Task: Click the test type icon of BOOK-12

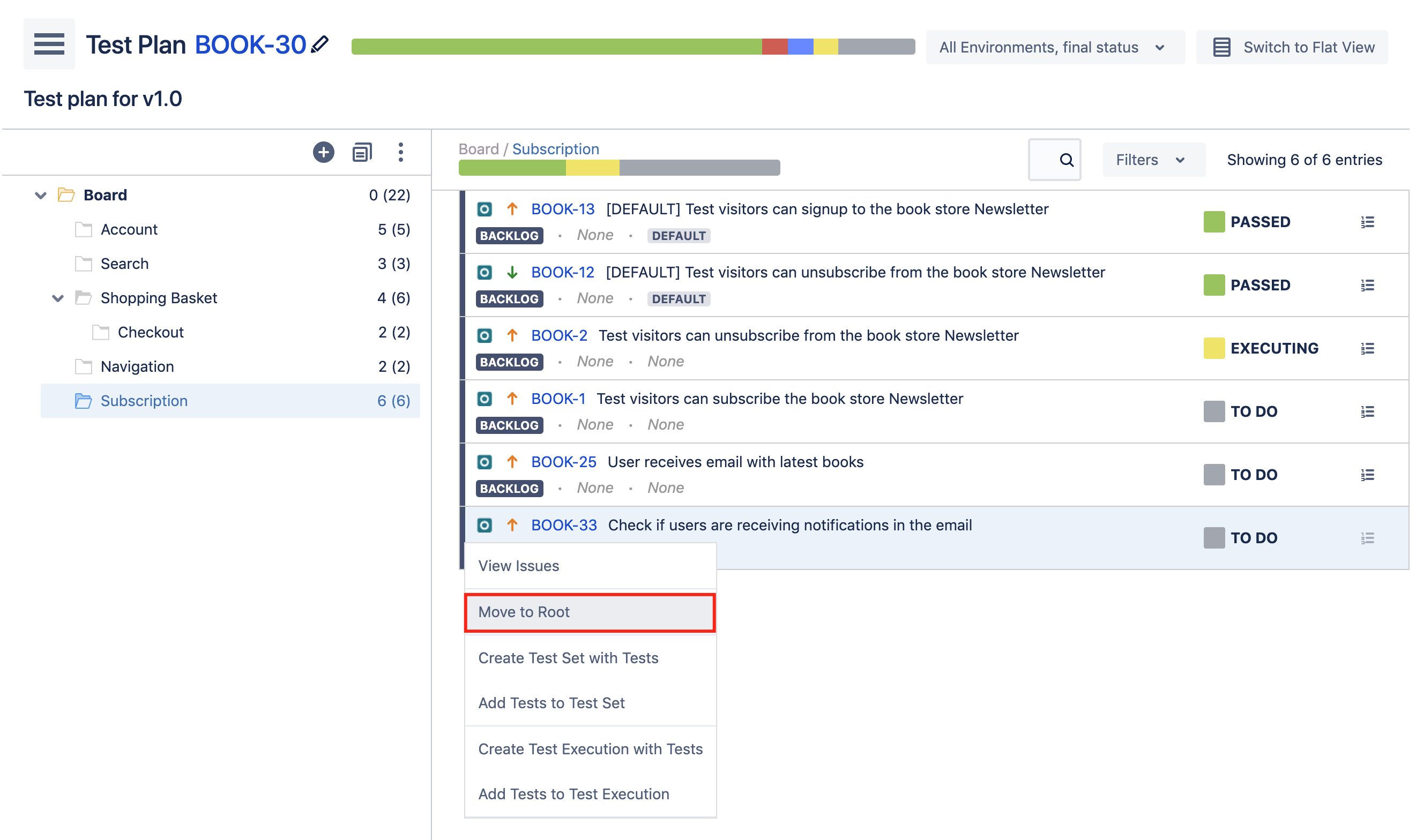Action: (484, 272)
